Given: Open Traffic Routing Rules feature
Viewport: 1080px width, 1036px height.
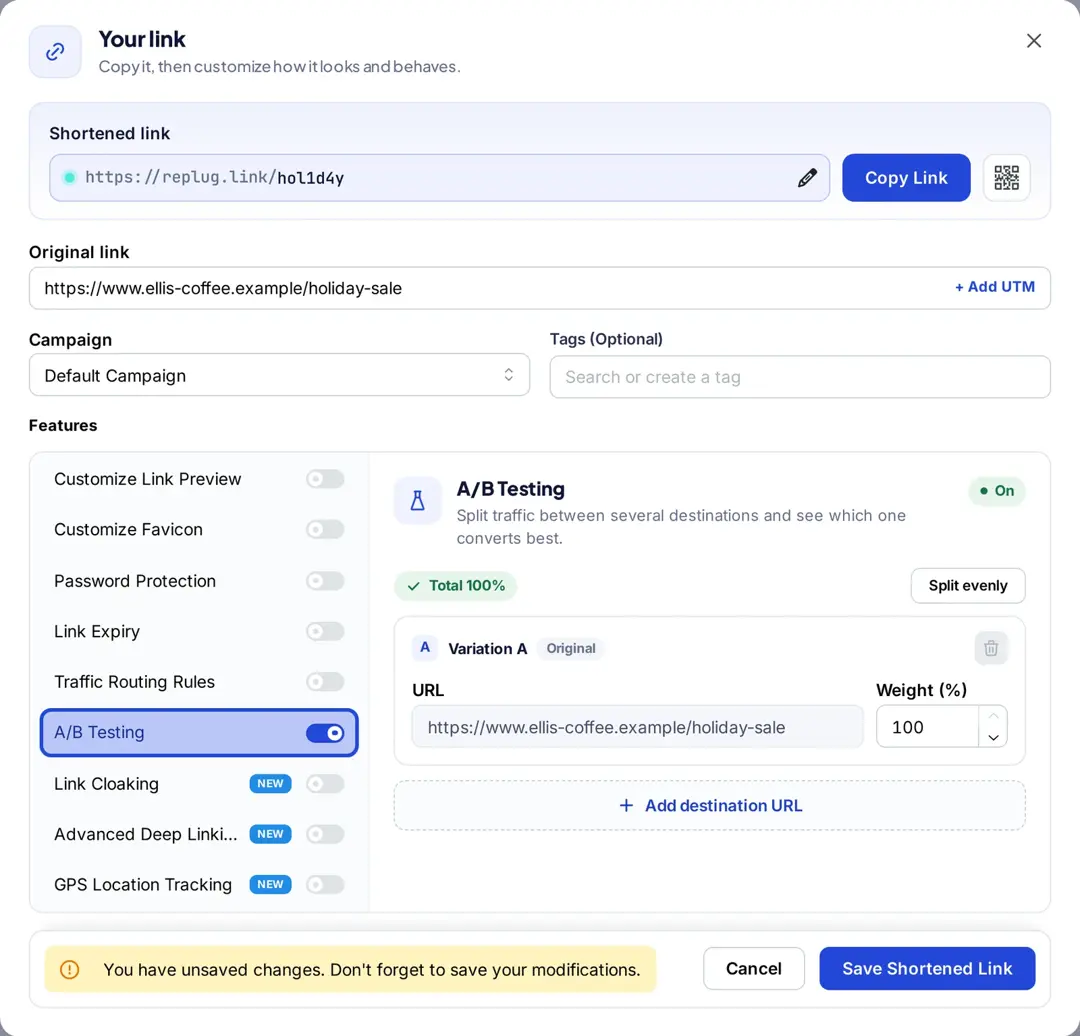Looking at the screenshot, I should click(199, 681).
